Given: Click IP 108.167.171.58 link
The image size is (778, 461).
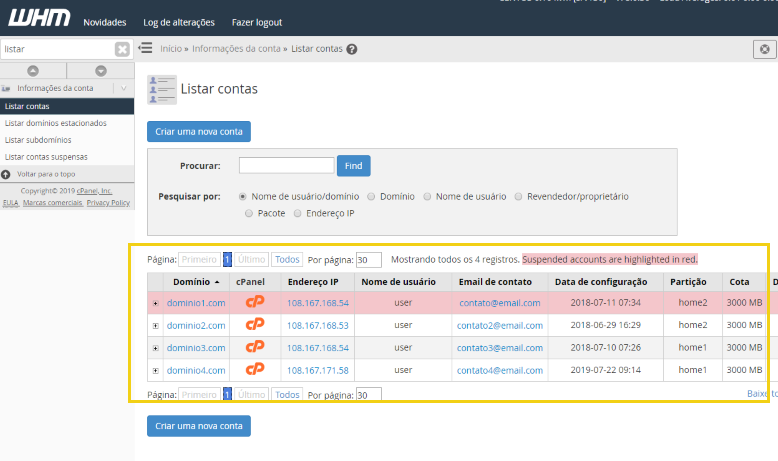Looking at the screenshot, I should [x=318, y=370].
